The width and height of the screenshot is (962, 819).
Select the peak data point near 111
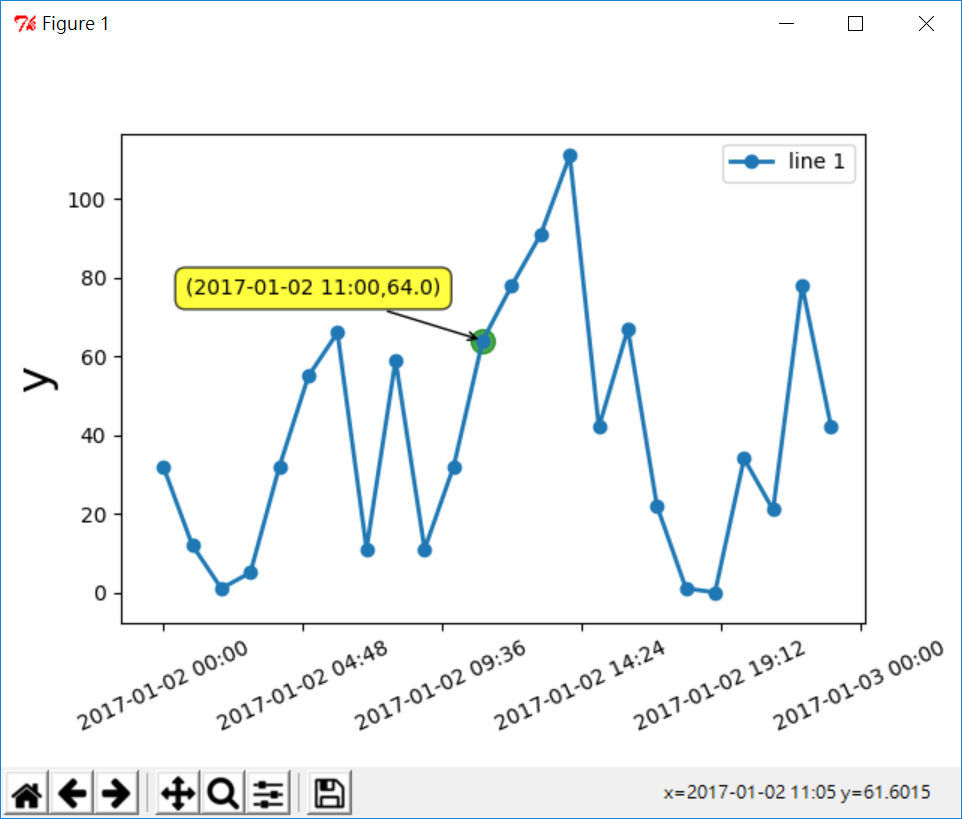[x=570, y=156]
